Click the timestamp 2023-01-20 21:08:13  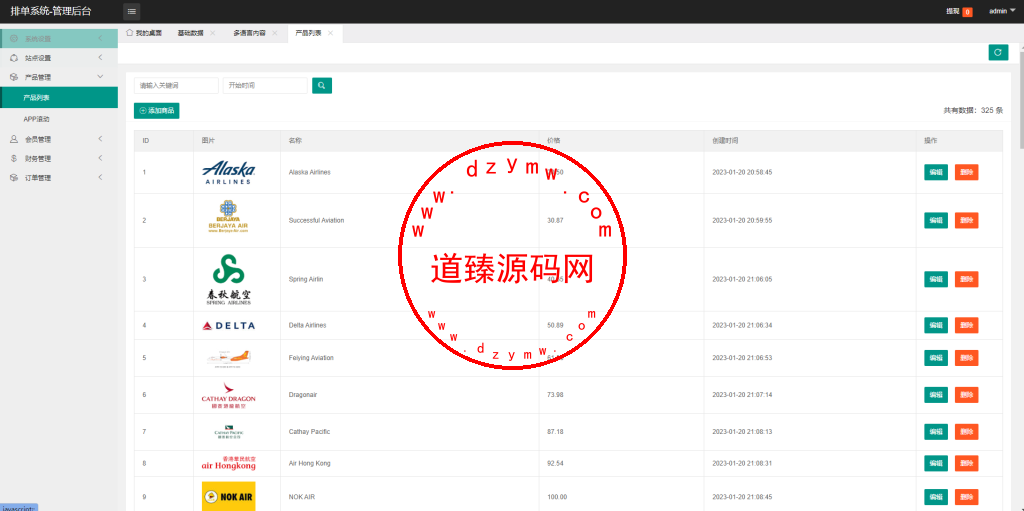pyautogui.click(x=742, y=432)
